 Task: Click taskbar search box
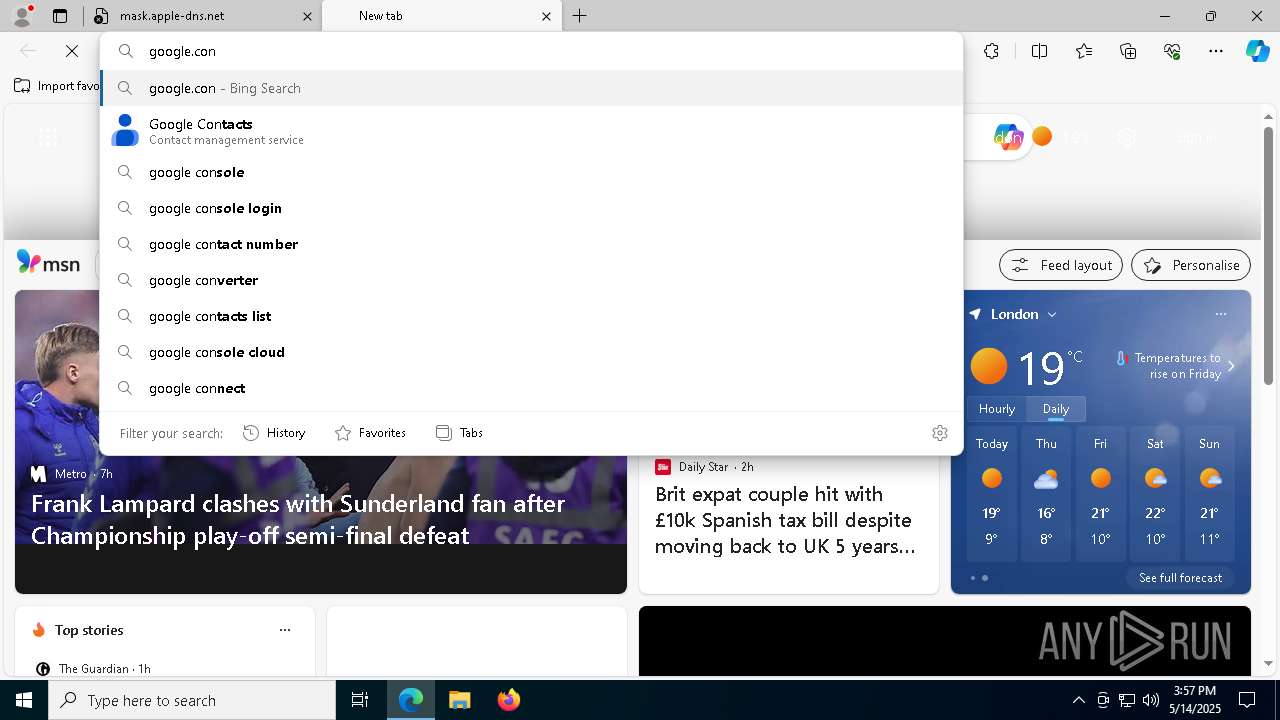coord(192,700)
